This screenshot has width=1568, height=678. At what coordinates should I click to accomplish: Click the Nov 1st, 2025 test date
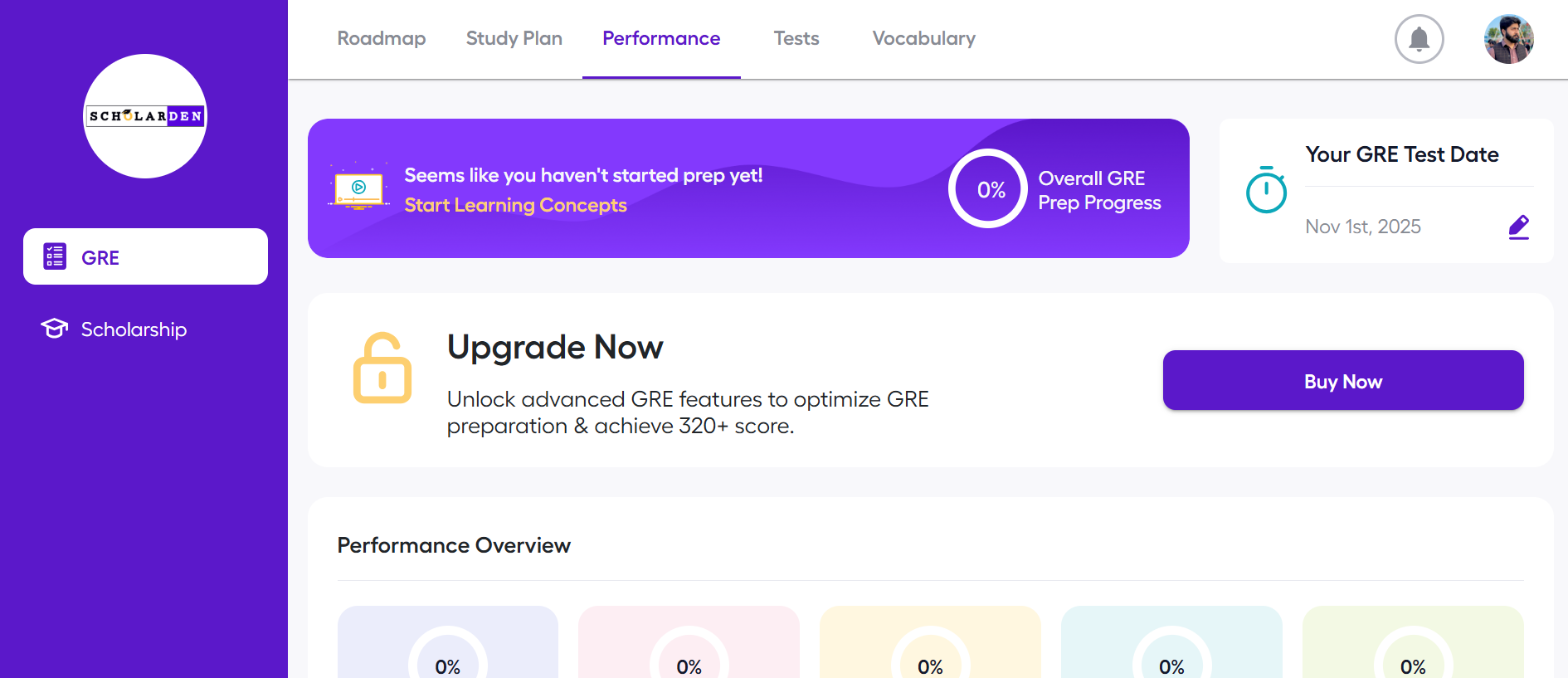pos(1362,226)
